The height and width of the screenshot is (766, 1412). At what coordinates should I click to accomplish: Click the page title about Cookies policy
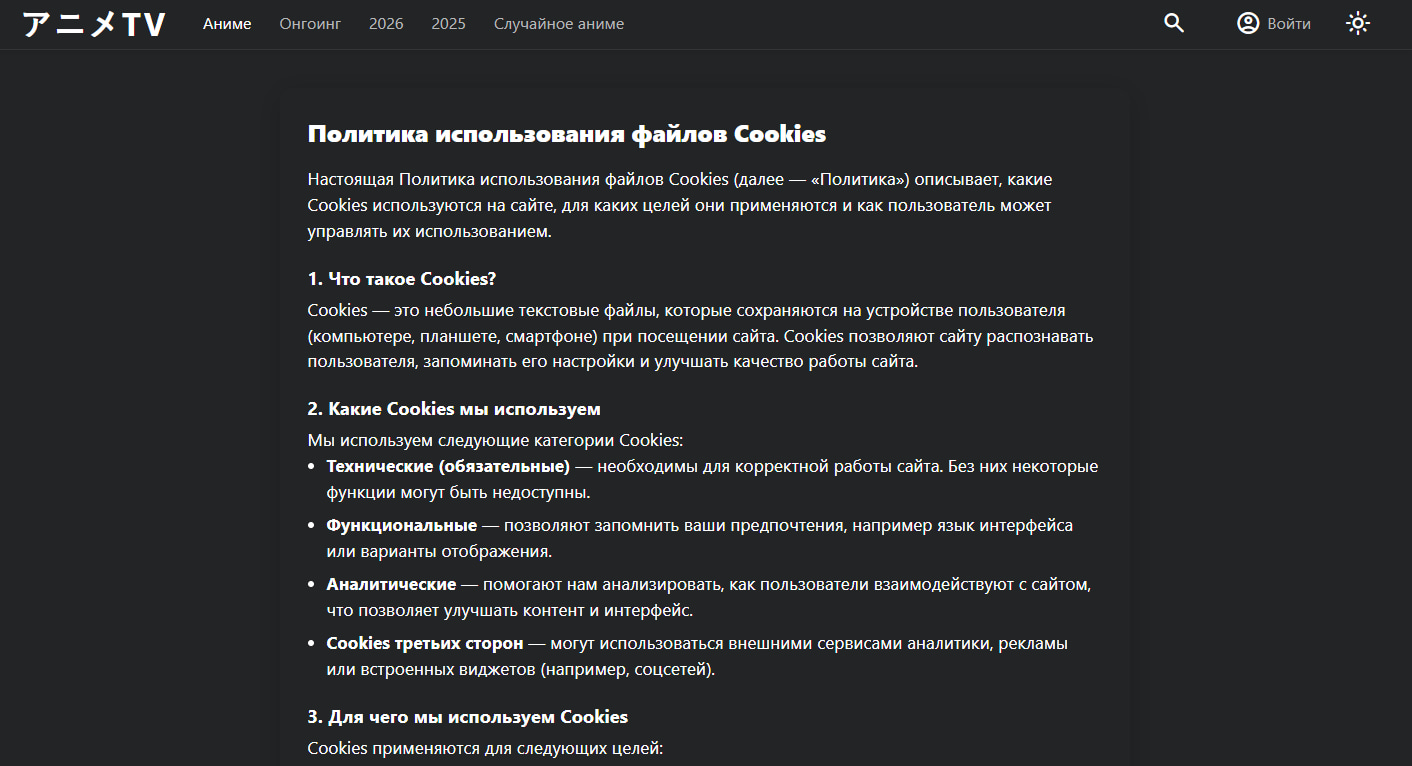tap(566, 134)
